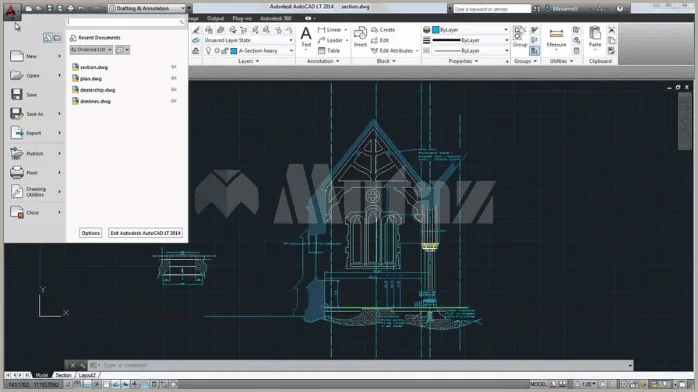Open the ByLayer lineweight dropdown
The image size is (698, 392).
coord(470,40)
